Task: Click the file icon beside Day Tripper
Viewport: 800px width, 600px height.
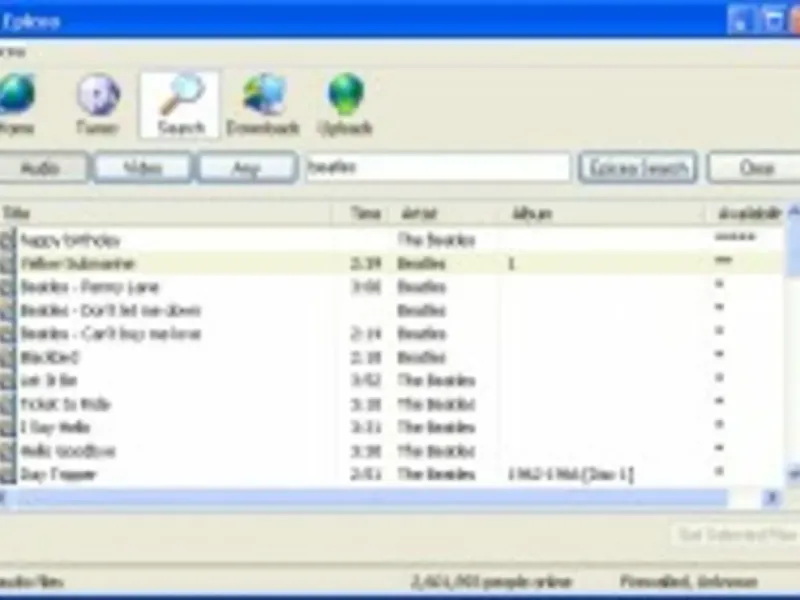Action: tap(8, 474)
